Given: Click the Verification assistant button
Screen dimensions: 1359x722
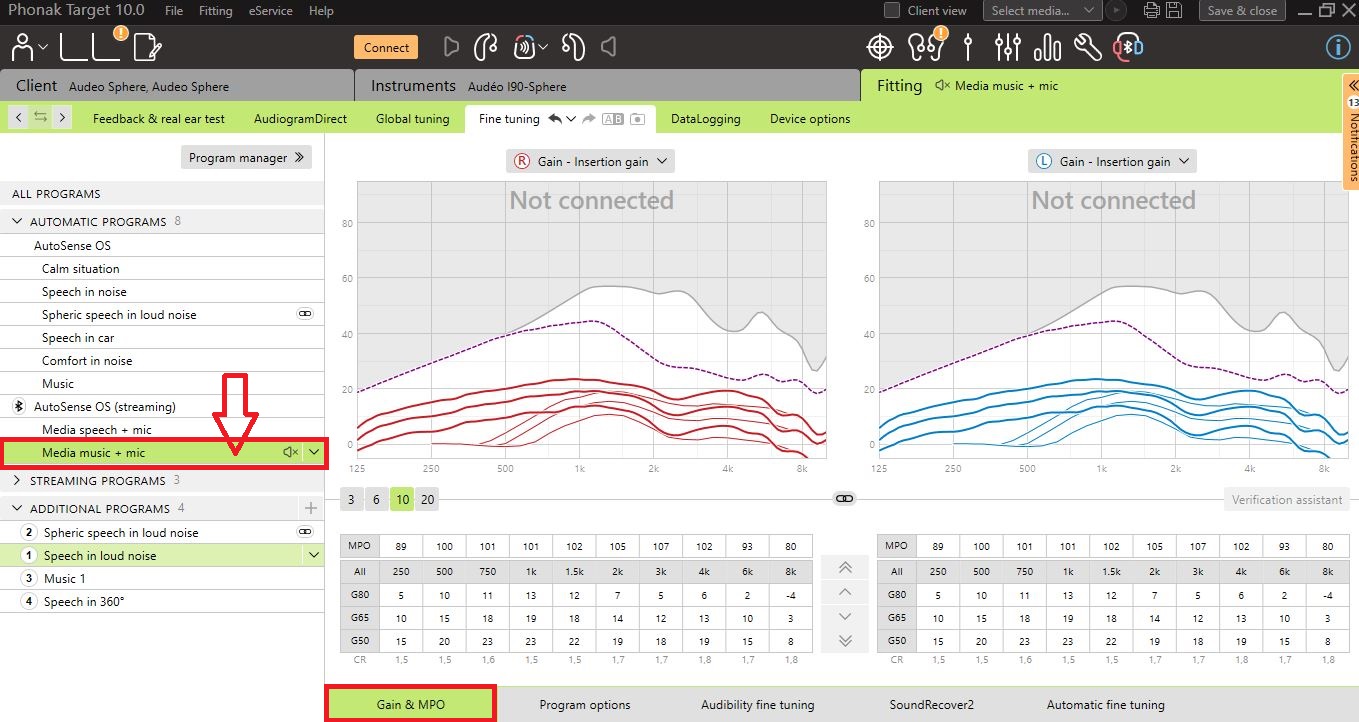Looking at the screenshot, I should 1287,500.
